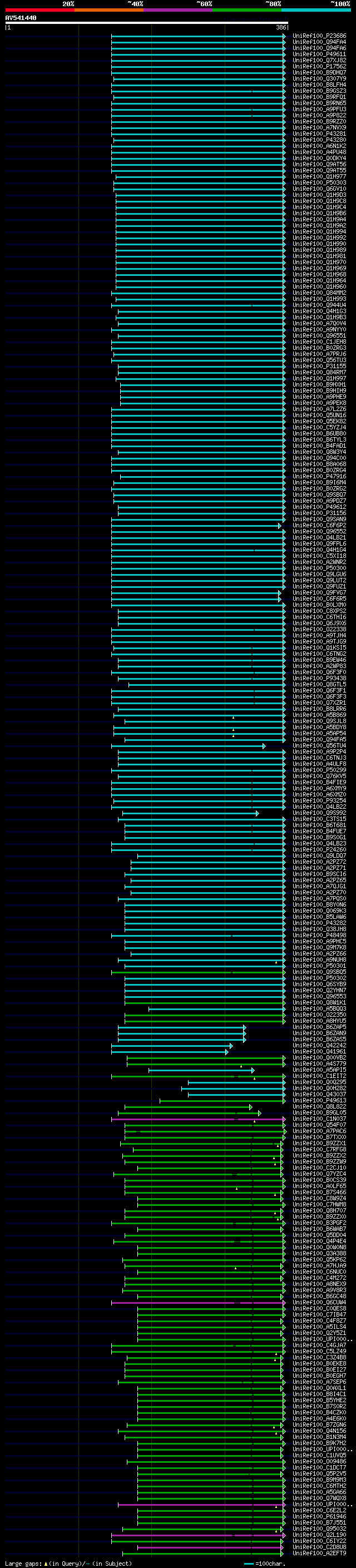
Task: Click the orange ~40% identity legend segment
Action: tap(109, 10)
